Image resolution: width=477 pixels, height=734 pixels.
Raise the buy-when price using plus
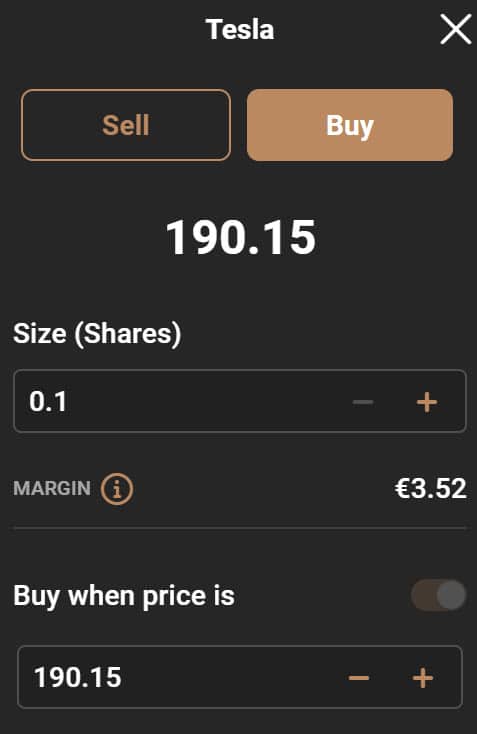point(423,678)
